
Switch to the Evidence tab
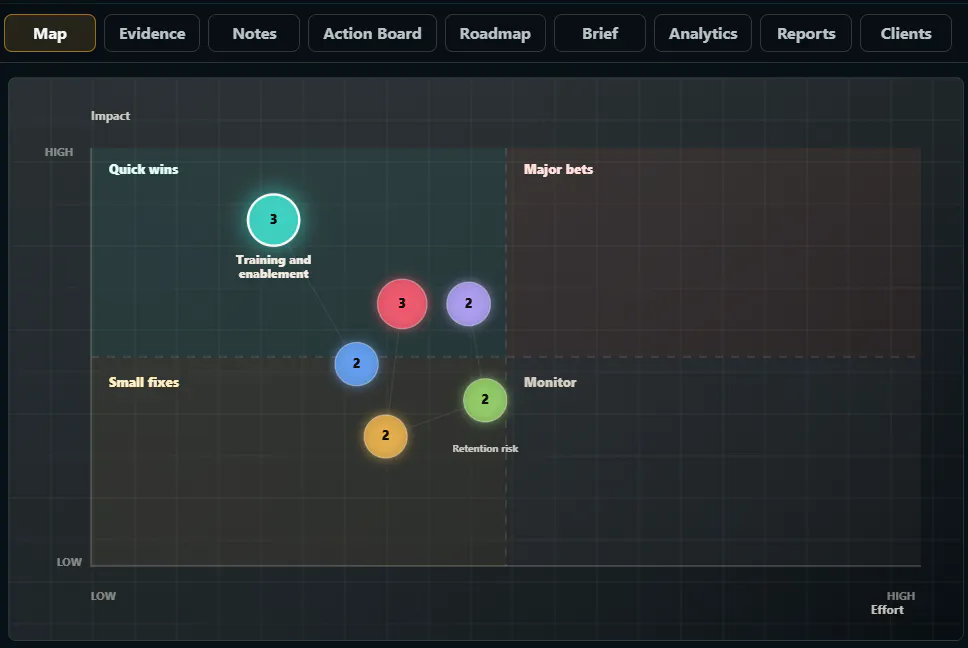tap(152, 33)
